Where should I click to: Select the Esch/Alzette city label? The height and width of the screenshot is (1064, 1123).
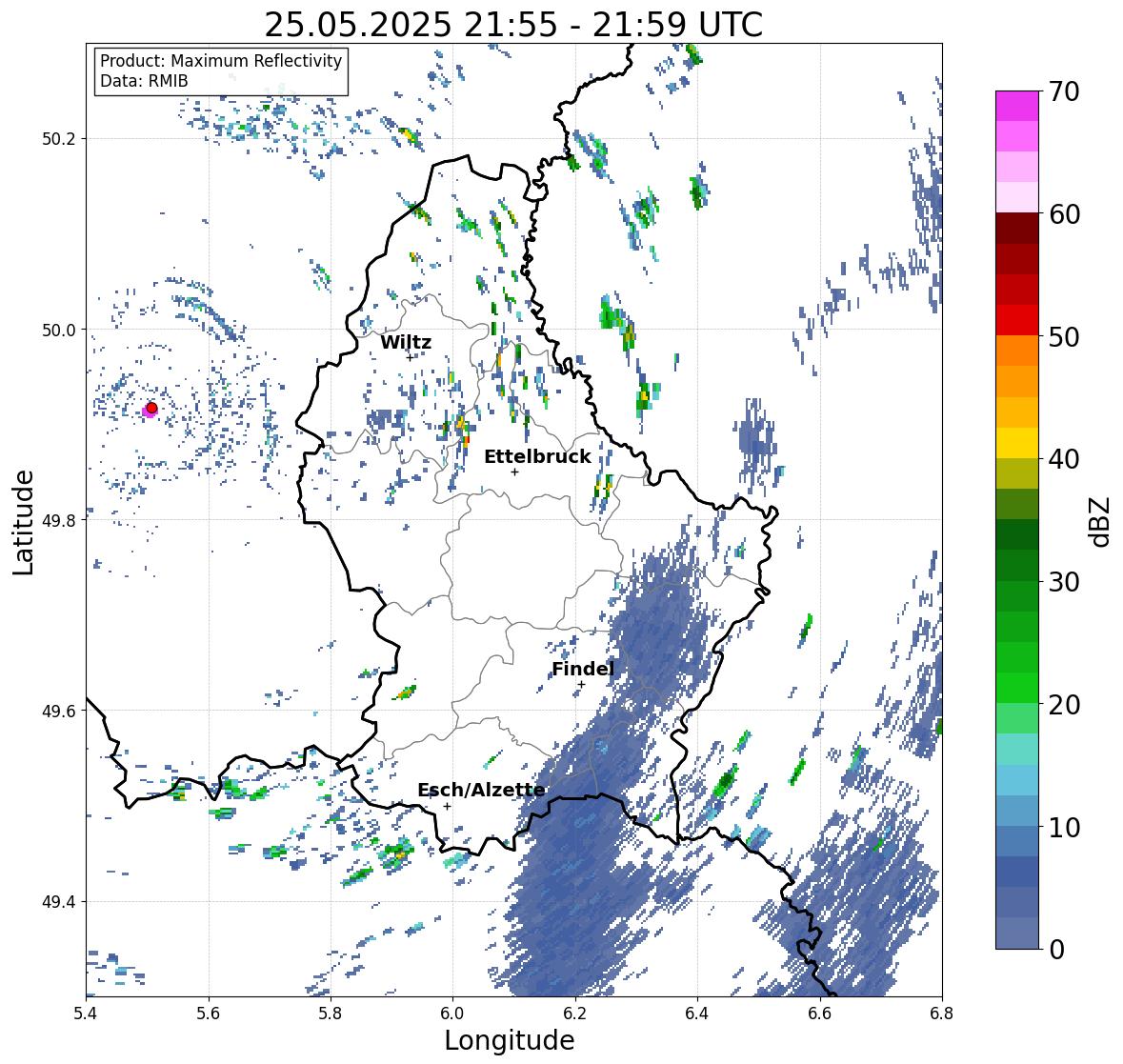click(481, 790)
